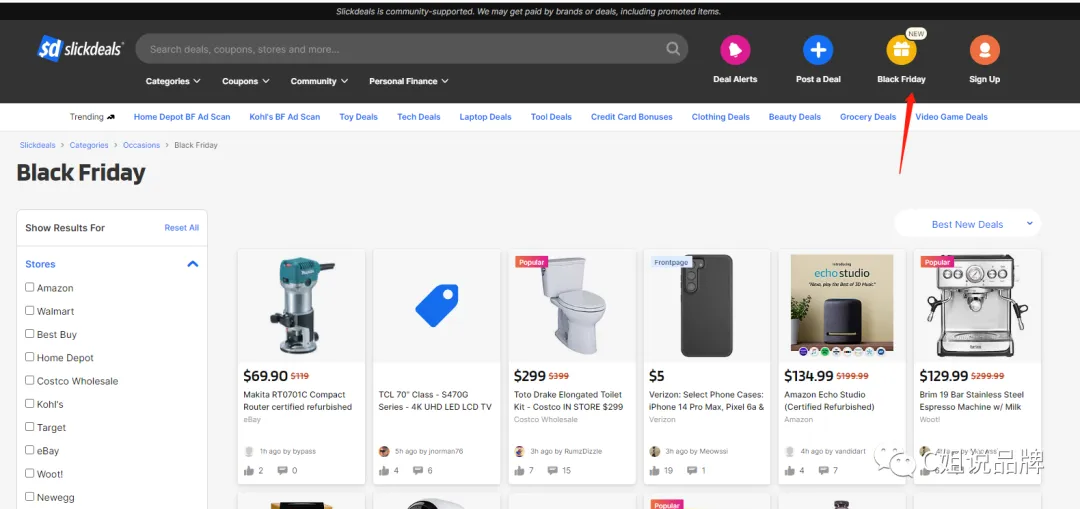Open Video Game Deals link
Image resolution: width=1080 pixels, height=509 pixels.
(951, 117)
